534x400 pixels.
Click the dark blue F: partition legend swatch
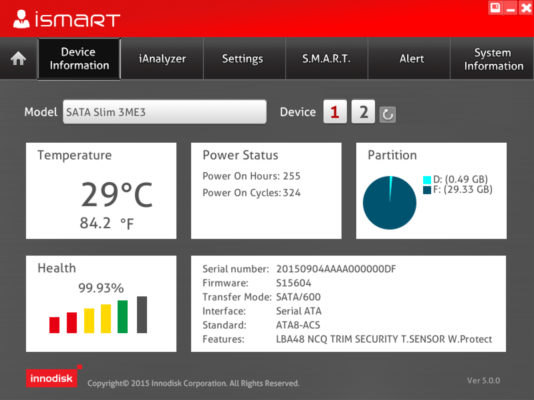click(x=427, y=190)
